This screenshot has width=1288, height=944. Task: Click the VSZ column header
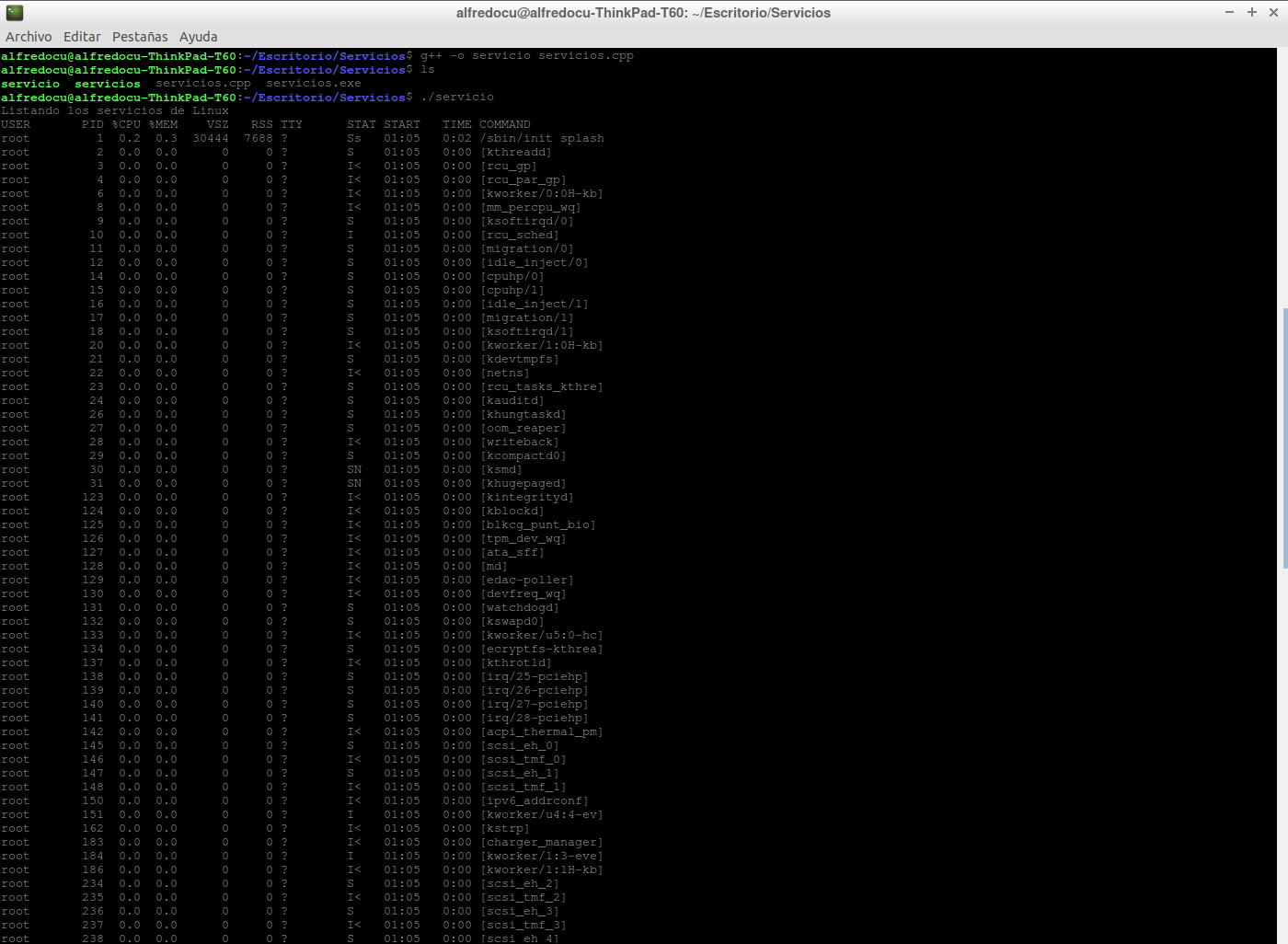point(218,125)
